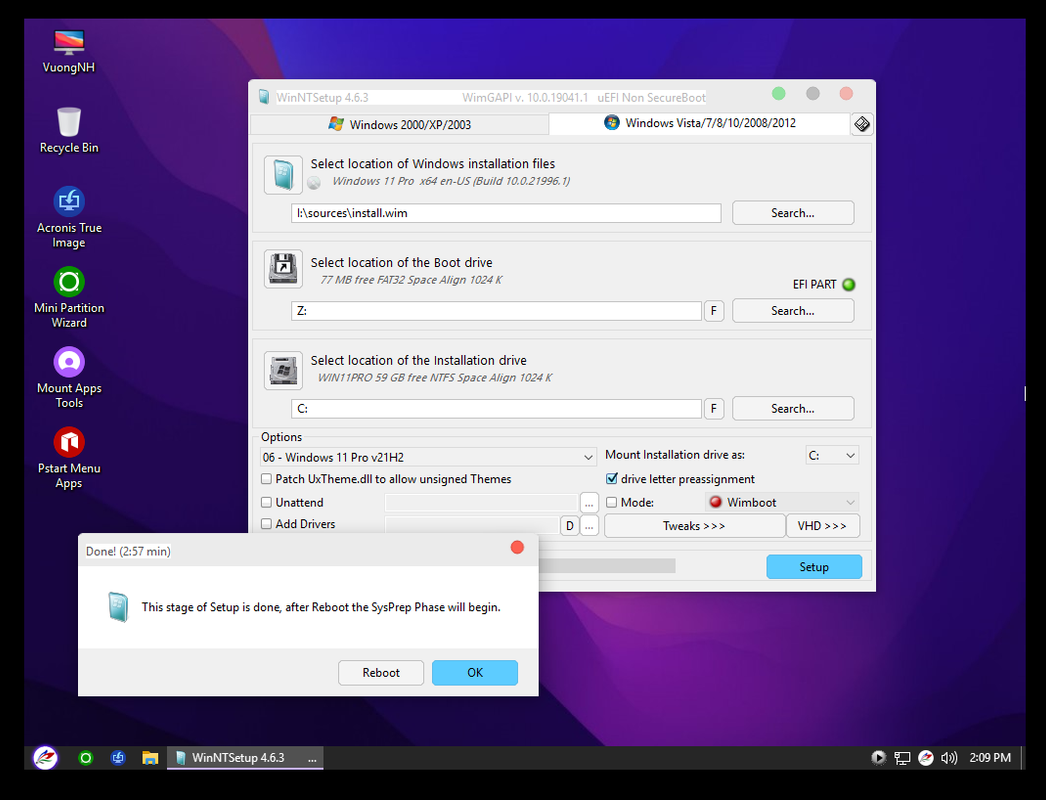Click the network tray icon

(x=902, y=758)
